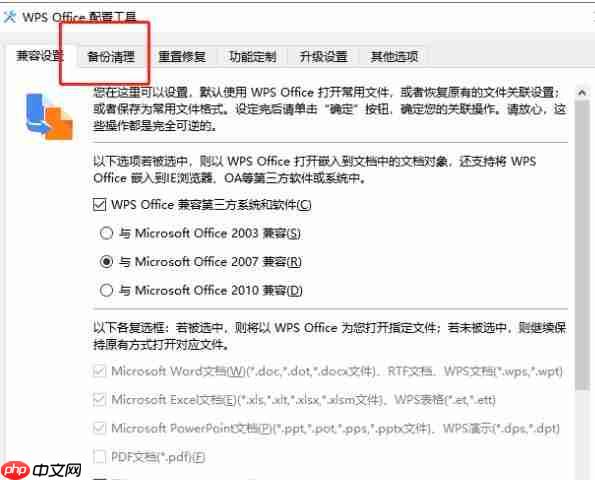Select Microsoft Office 2010 兼容 radio button
595x480 pixels.
click(106, 290)
